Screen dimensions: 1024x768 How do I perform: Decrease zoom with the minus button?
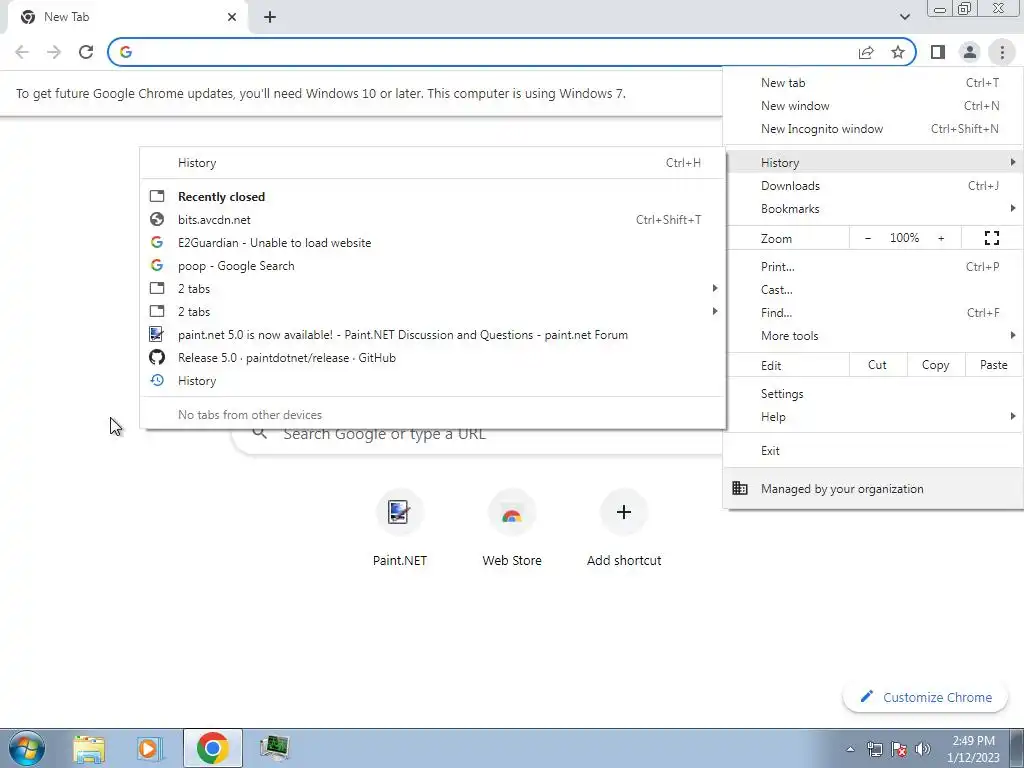click(868, 238)
